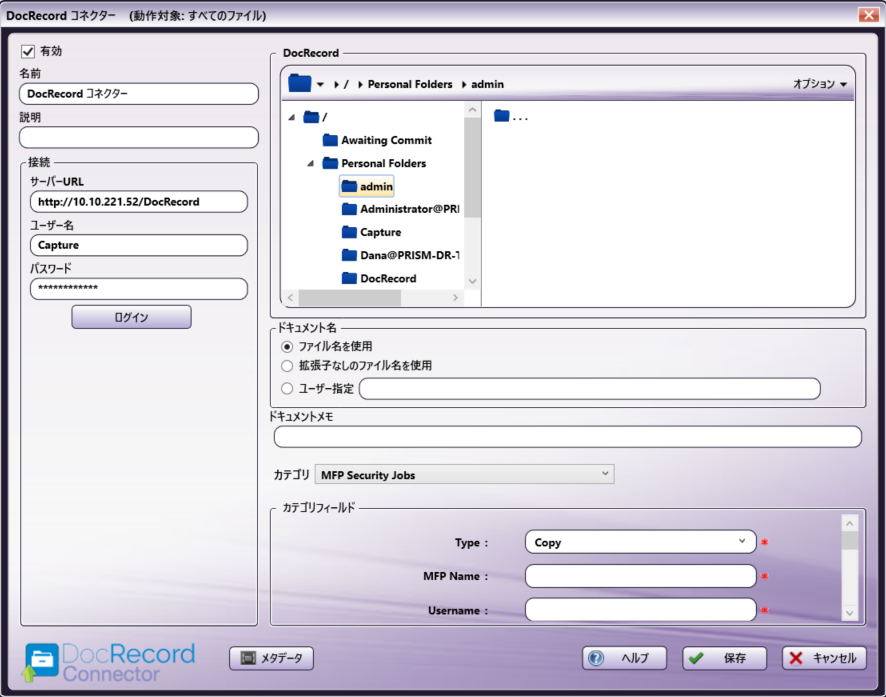This screenshot has height=697, width=886.
Task: Click the 名前 input field
Action: tap(139, 94)
